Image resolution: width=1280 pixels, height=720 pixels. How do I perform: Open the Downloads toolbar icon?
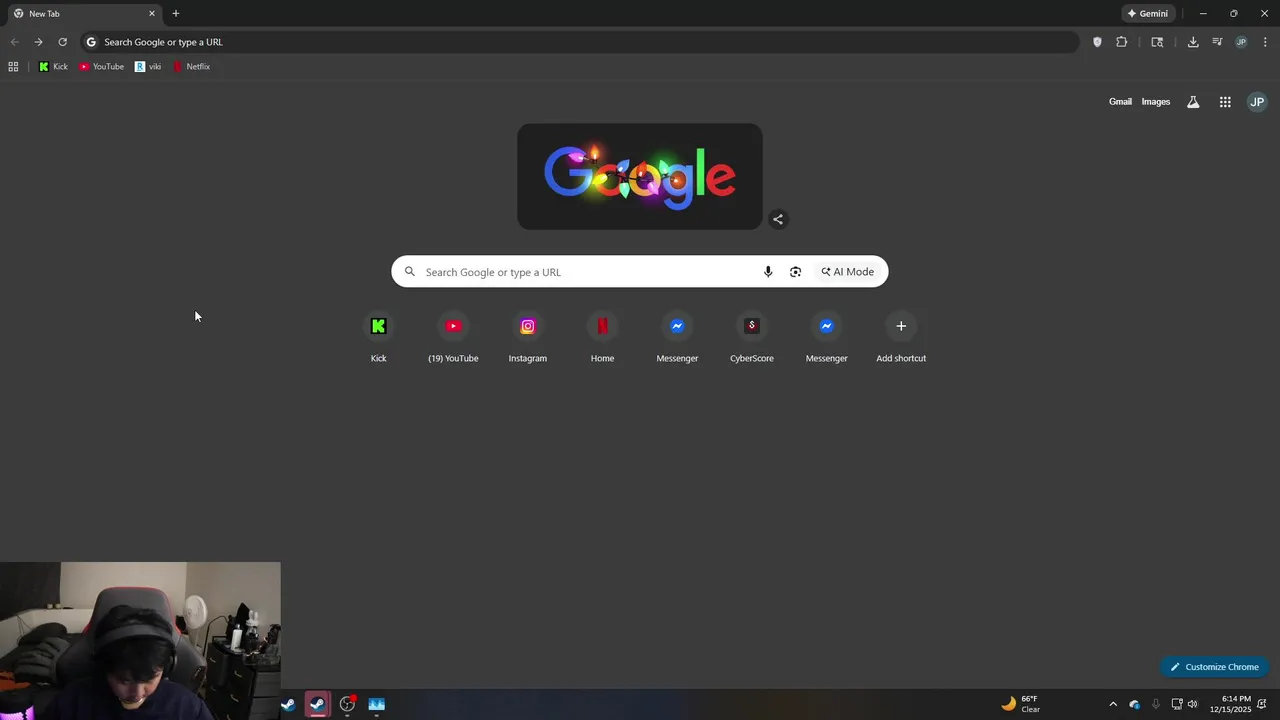[x=1193, y=42]
